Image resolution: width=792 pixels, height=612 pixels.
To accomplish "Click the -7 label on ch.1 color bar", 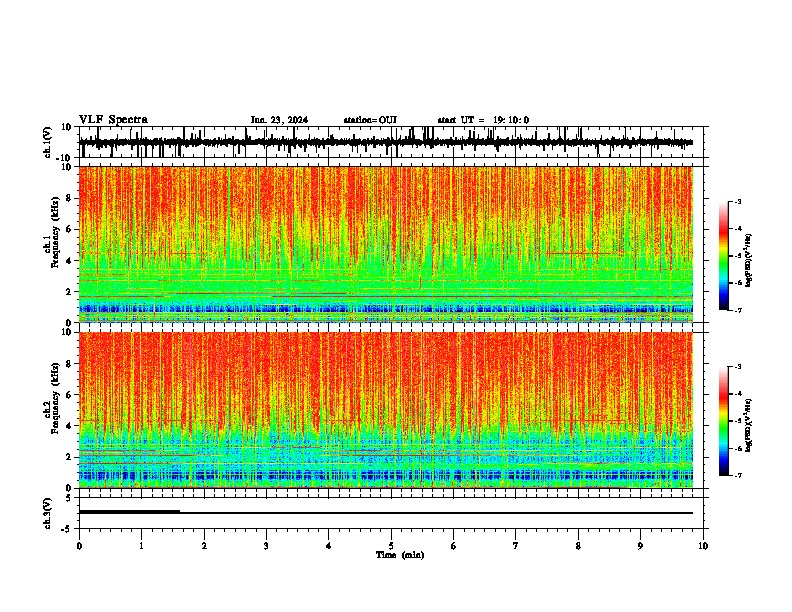I will (737, 311).
